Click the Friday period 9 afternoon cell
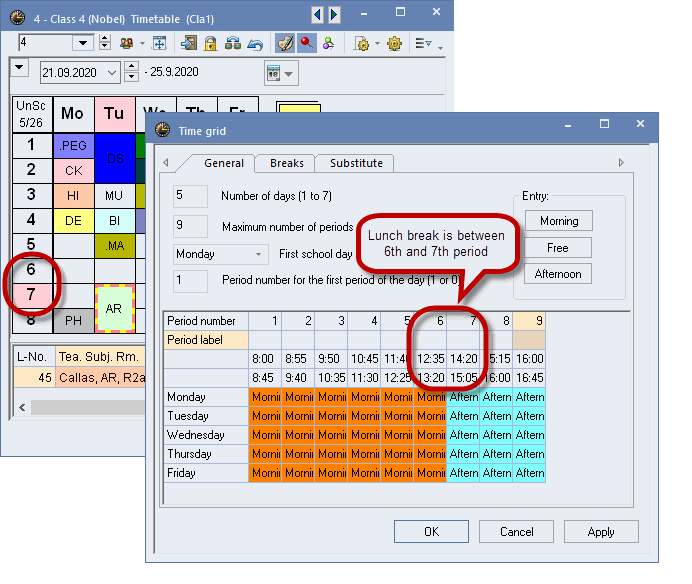 529,473
